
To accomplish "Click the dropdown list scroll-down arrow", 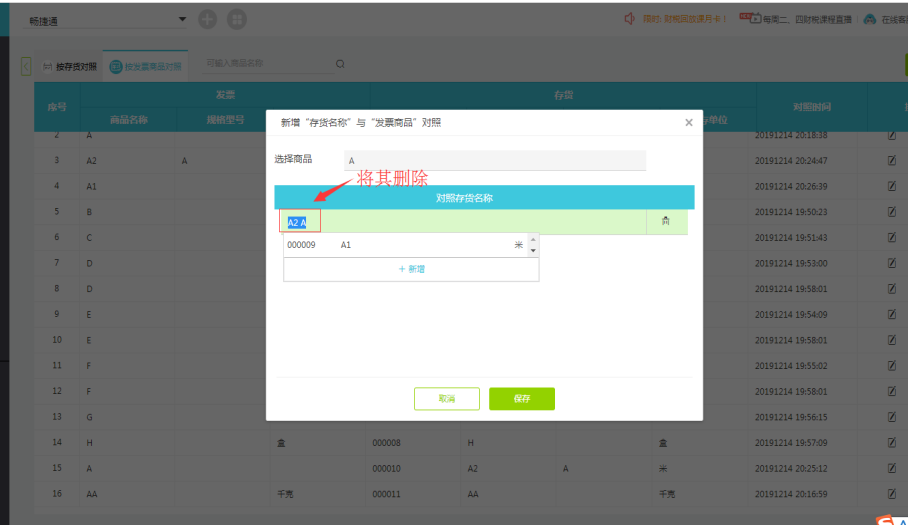I will coord(533,251).
